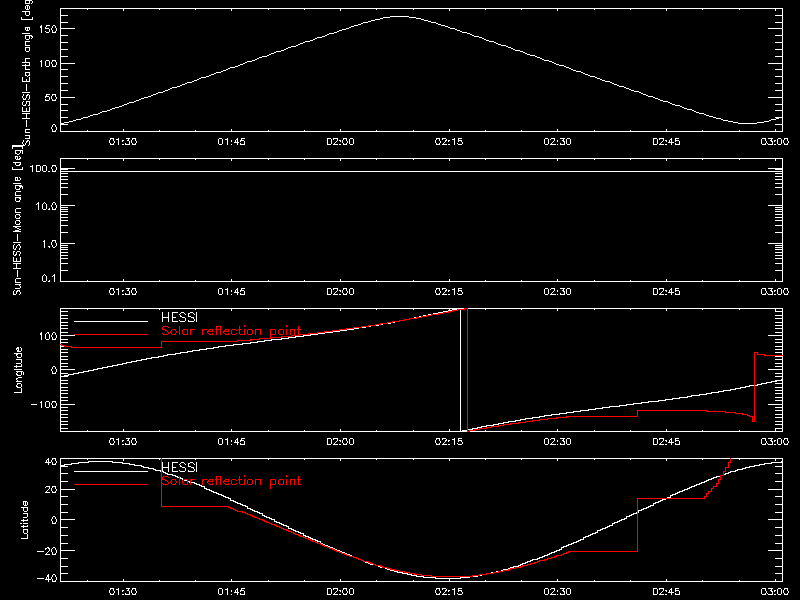Image resolution: width=800 pixels, height=600 pixels.
Task: Click 02:30 time label under Earth angle plot
Action: (558, 142)
